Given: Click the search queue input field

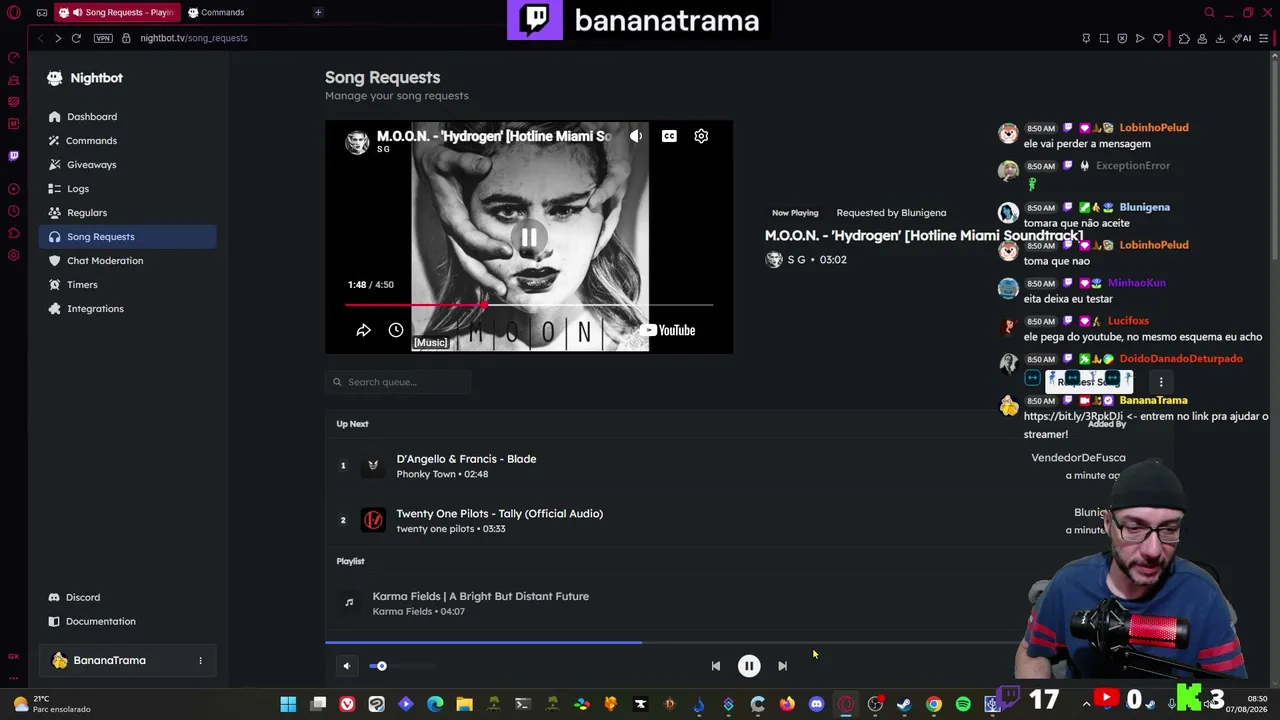Looking at the screenshot, I should tap(398, 382).
